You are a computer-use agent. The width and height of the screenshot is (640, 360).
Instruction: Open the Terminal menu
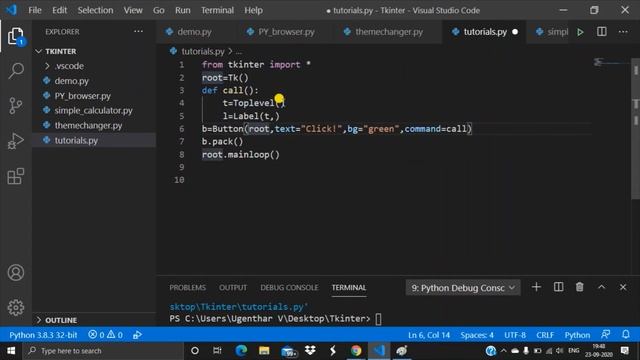click(x=217, y=10)
